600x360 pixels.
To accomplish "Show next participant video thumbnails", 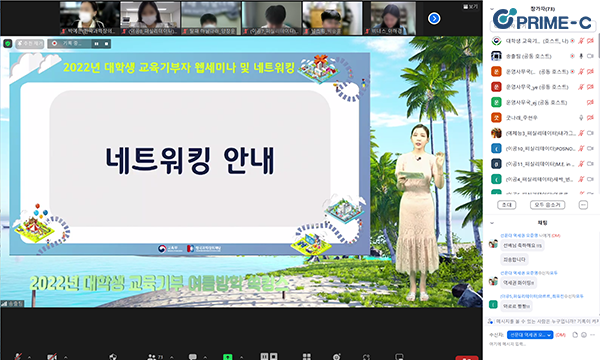I will pyautogui.click(x=434, y=18).
